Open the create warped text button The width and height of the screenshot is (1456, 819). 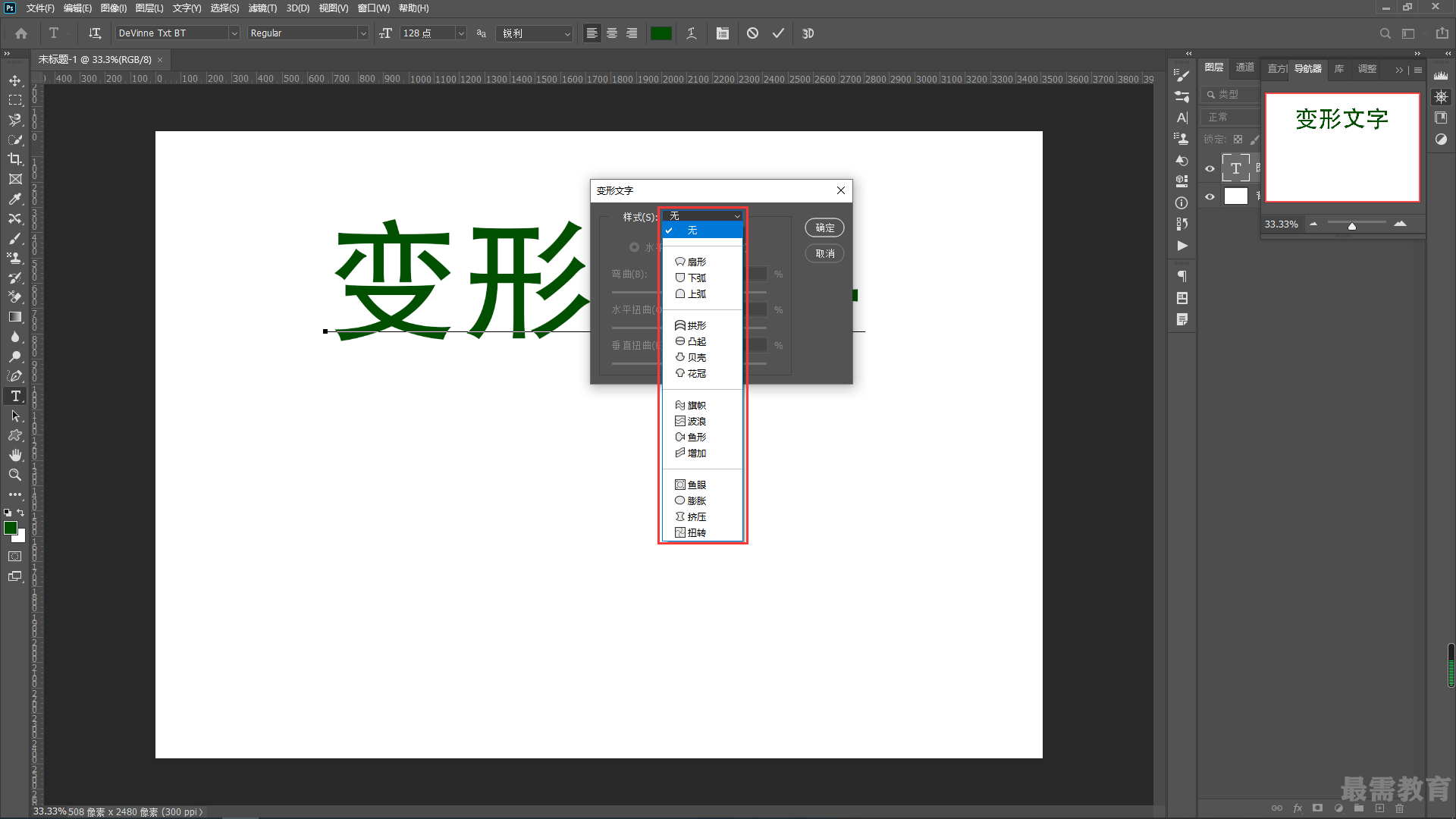point(692,33)
